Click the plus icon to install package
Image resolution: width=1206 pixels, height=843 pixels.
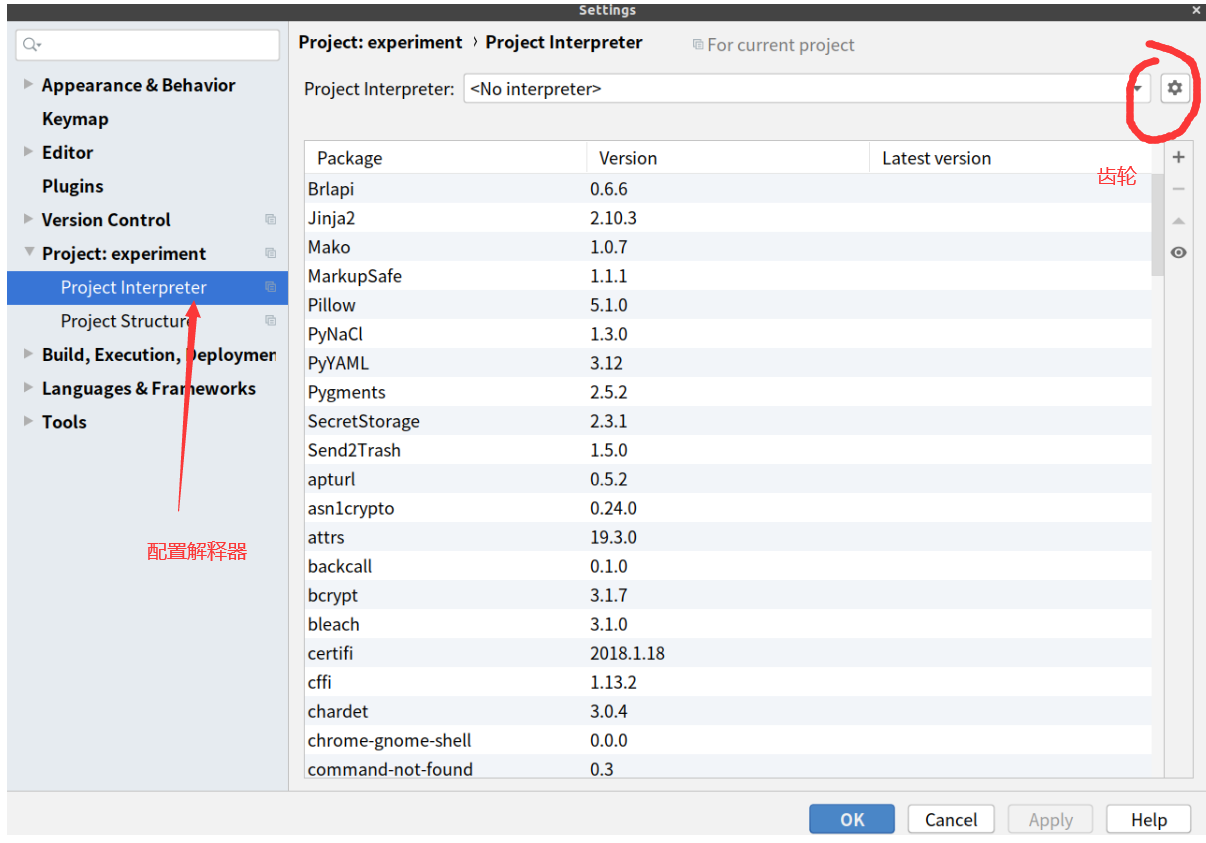[1179, 157]
